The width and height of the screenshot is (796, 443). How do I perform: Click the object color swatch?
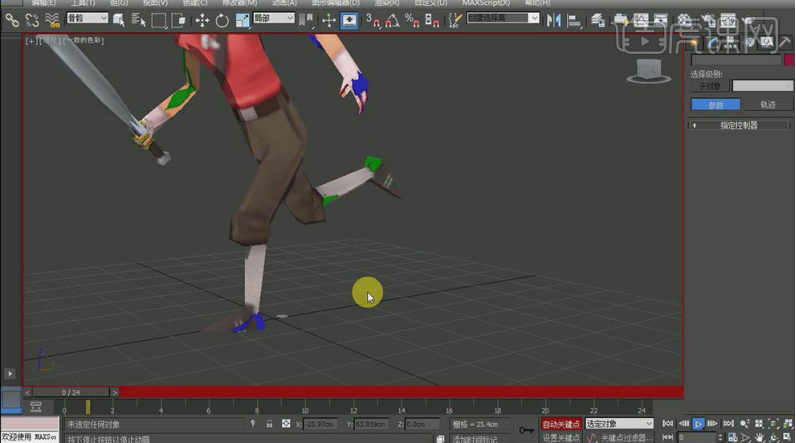click(789, 60)
